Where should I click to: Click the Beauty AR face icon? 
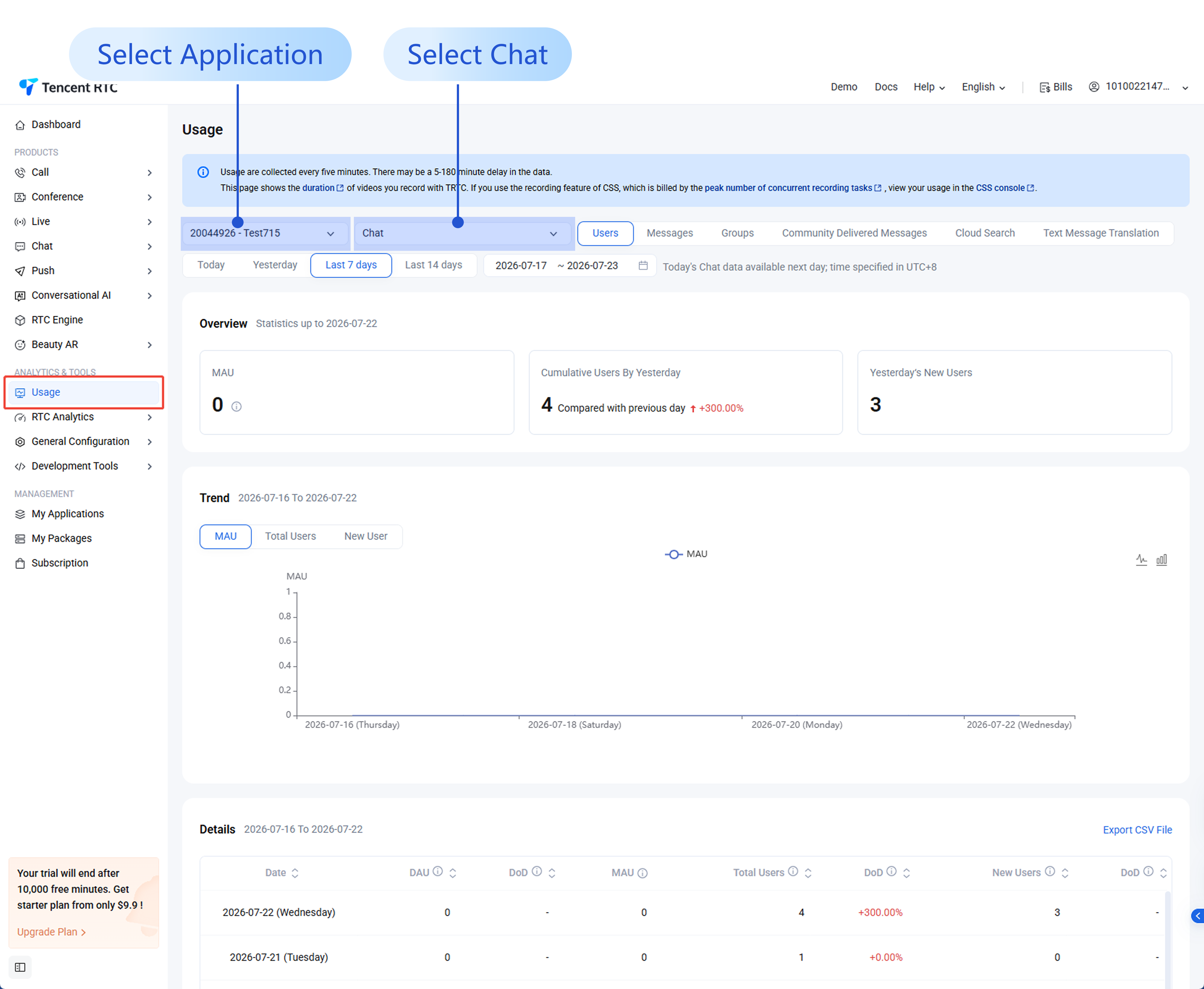[x=20, y=345]
